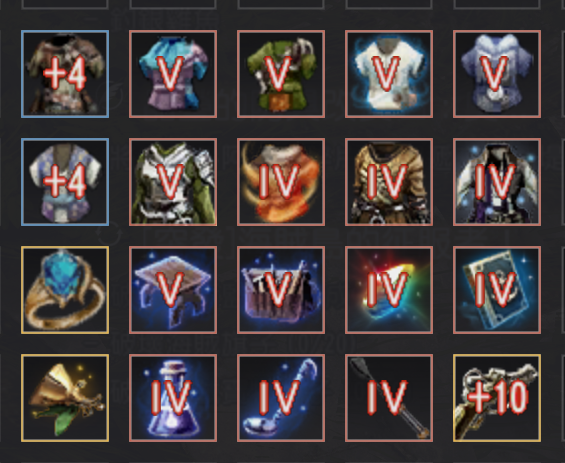565x463 pixels.
Task: Click the blue gemstone gold ring
Action: pos(65,290)
